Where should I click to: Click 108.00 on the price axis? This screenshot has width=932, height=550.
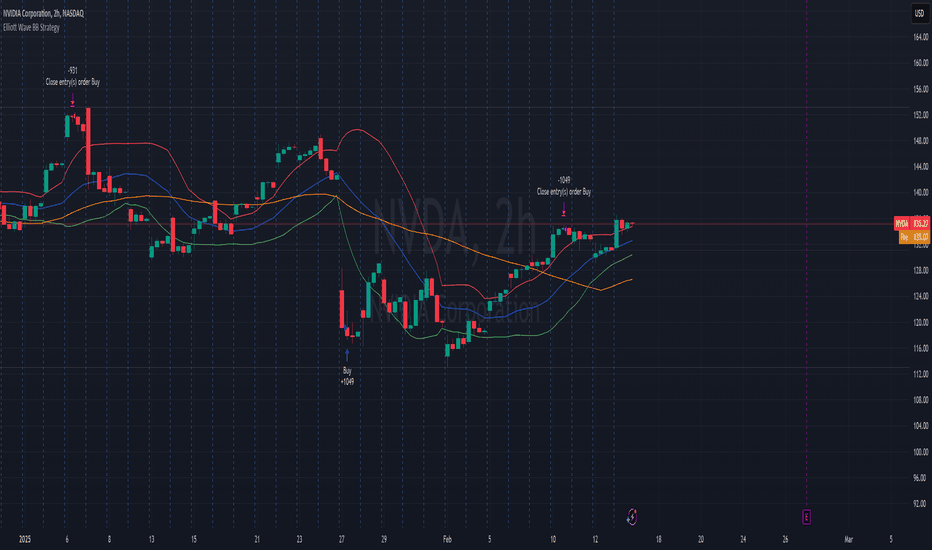[920, 400]
